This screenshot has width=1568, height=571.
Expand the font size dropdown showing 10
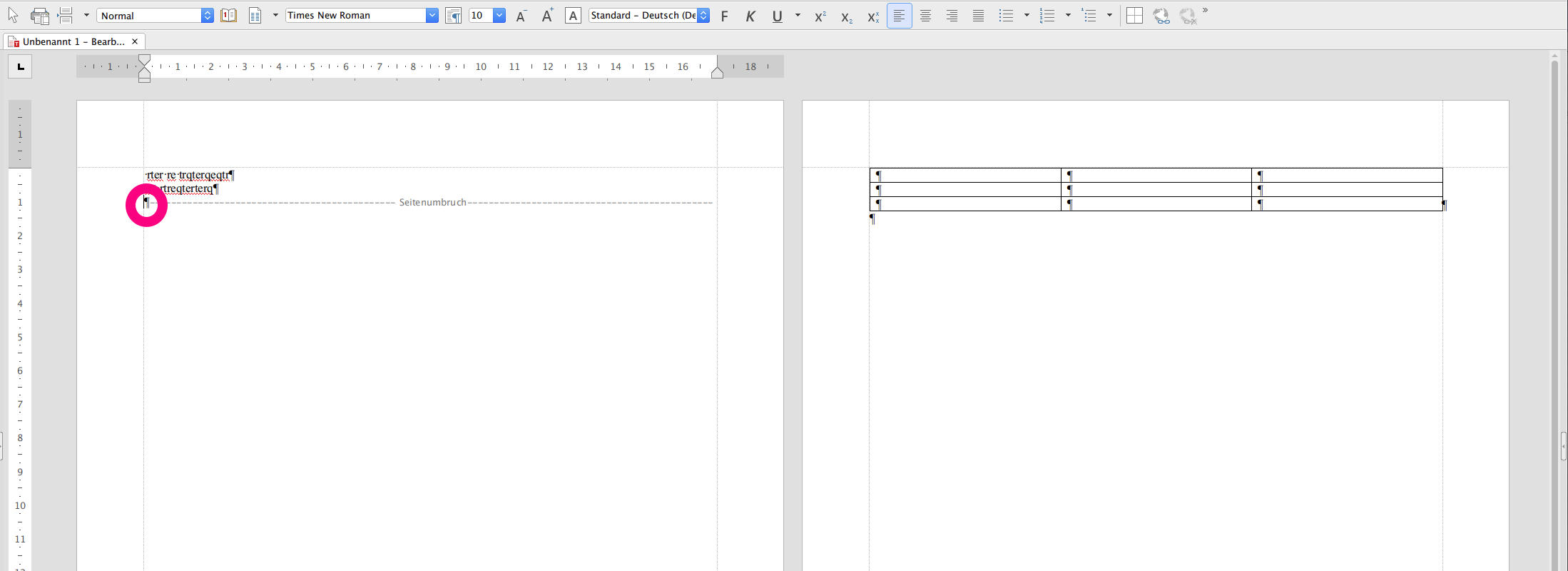[499, 16]
